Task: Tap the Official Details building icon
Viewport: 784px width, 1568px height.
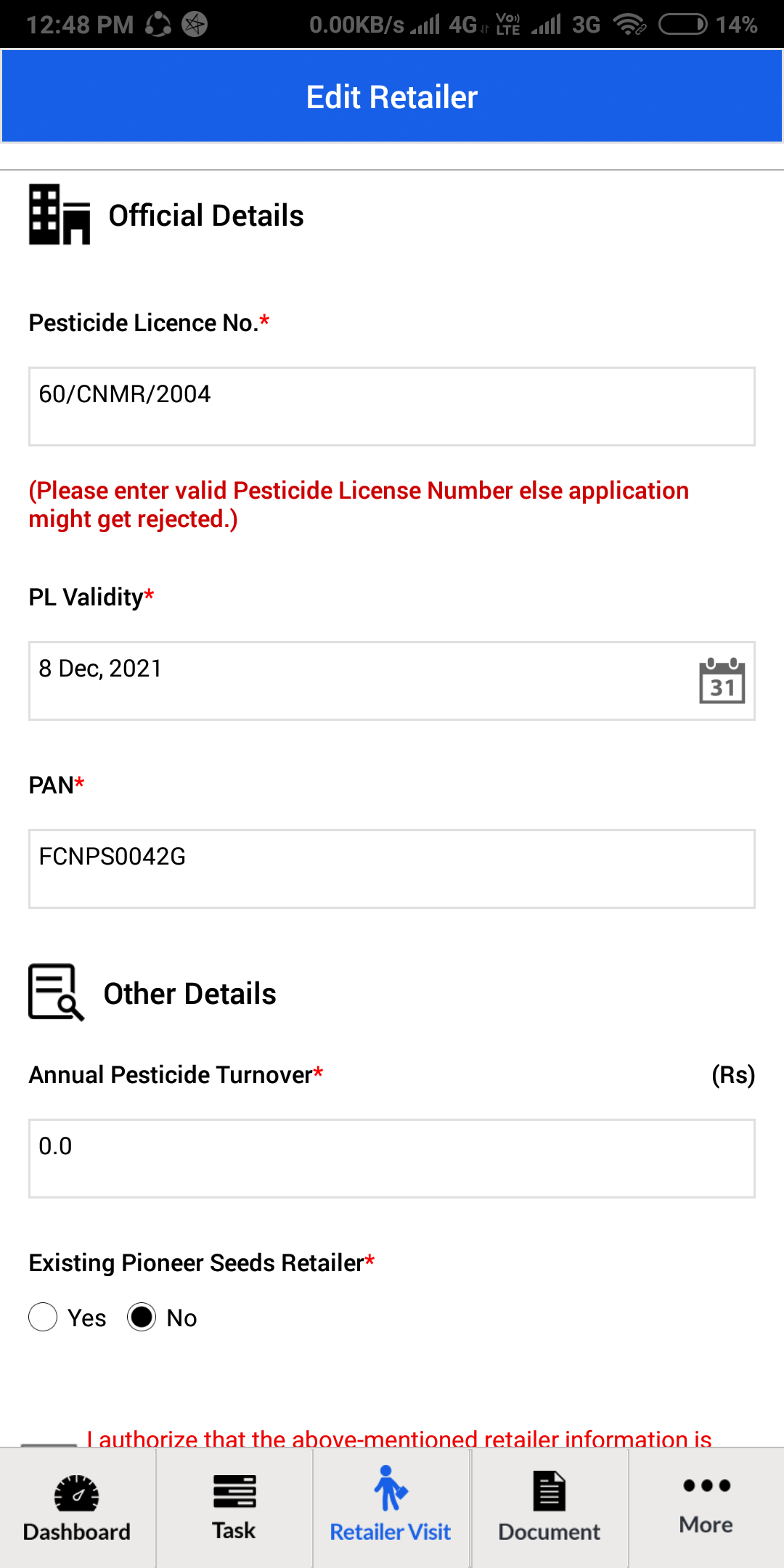Action: 60,215
